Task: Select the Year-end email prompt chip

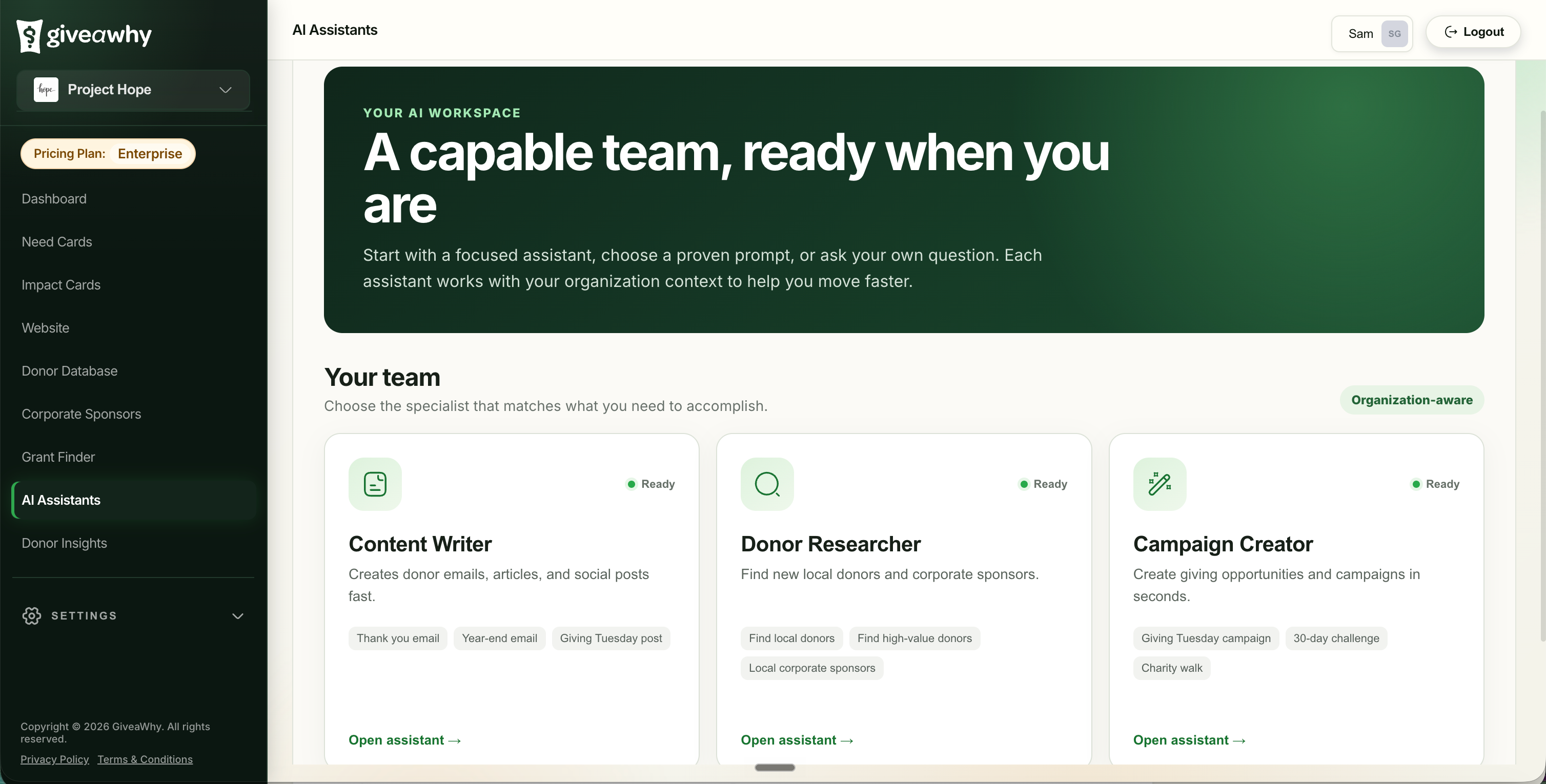Action: tap(499, 638)
